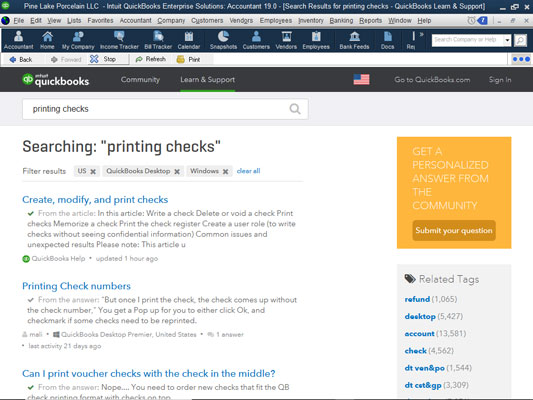The width and height of the screenshot is (533, 400).
Task: Open the Reports menu
Action: [371, 20]
